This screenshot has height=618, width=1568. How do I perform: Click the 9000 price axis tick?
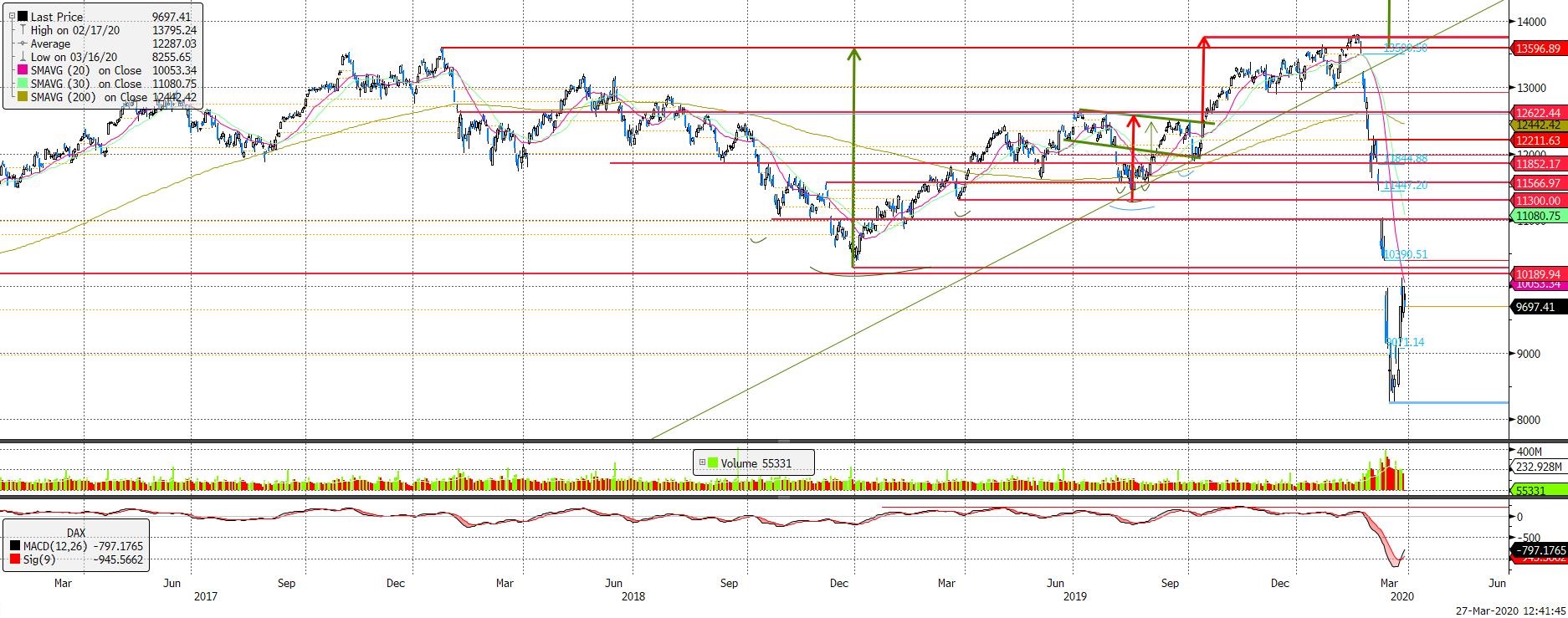point(1528,353)
